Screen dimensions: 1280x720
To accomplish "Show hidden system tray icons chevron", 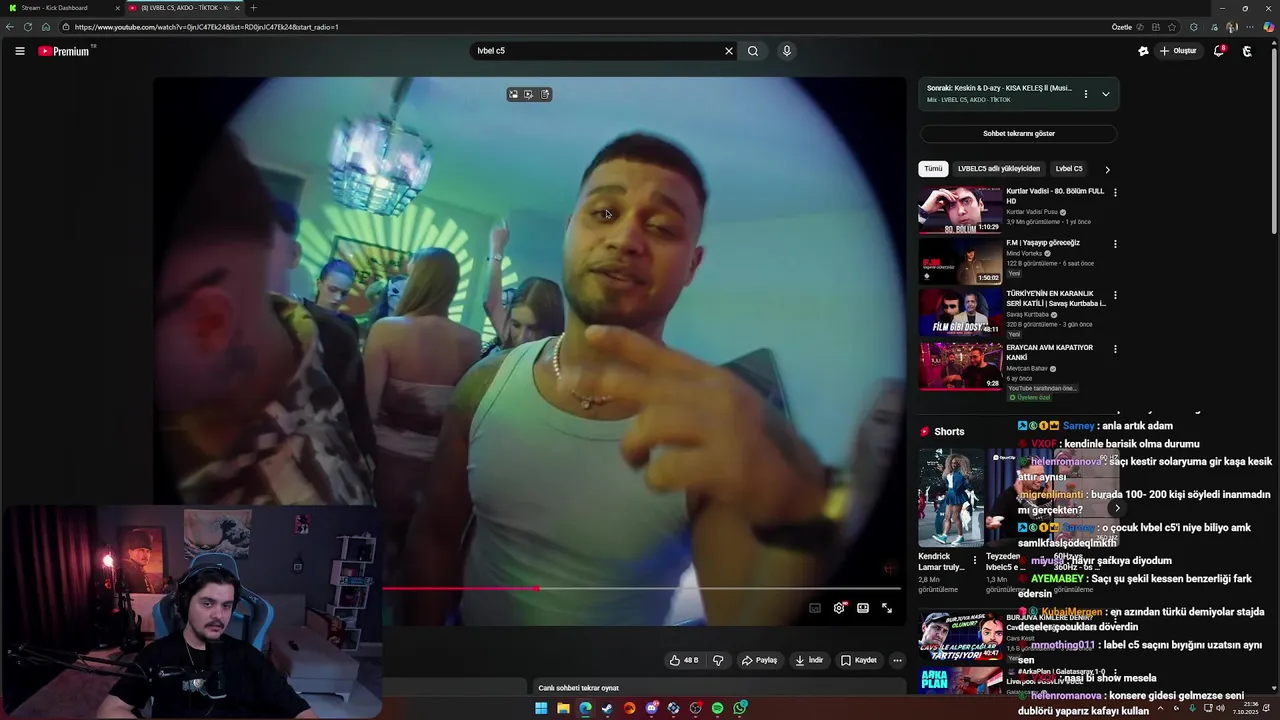I will coord(1160,708).
